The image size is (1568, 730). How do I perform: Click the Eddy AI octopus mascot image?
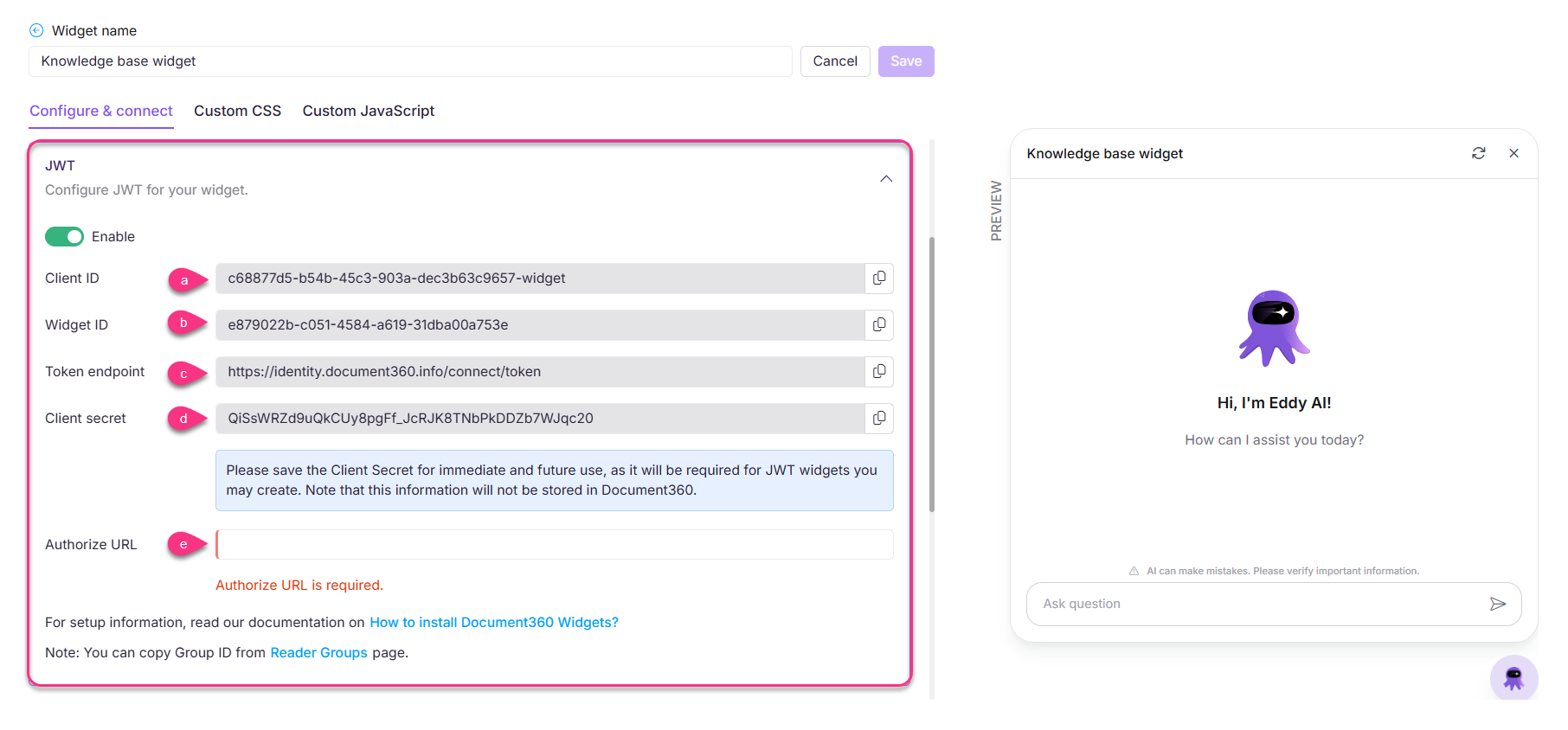pos(1274,329)
